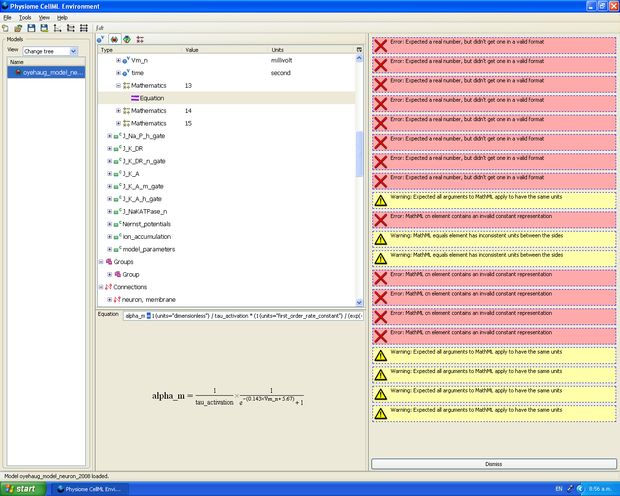The image size is (620, 496).
Task: Switch to the green globe view tab
Action: tap(127, 39)
